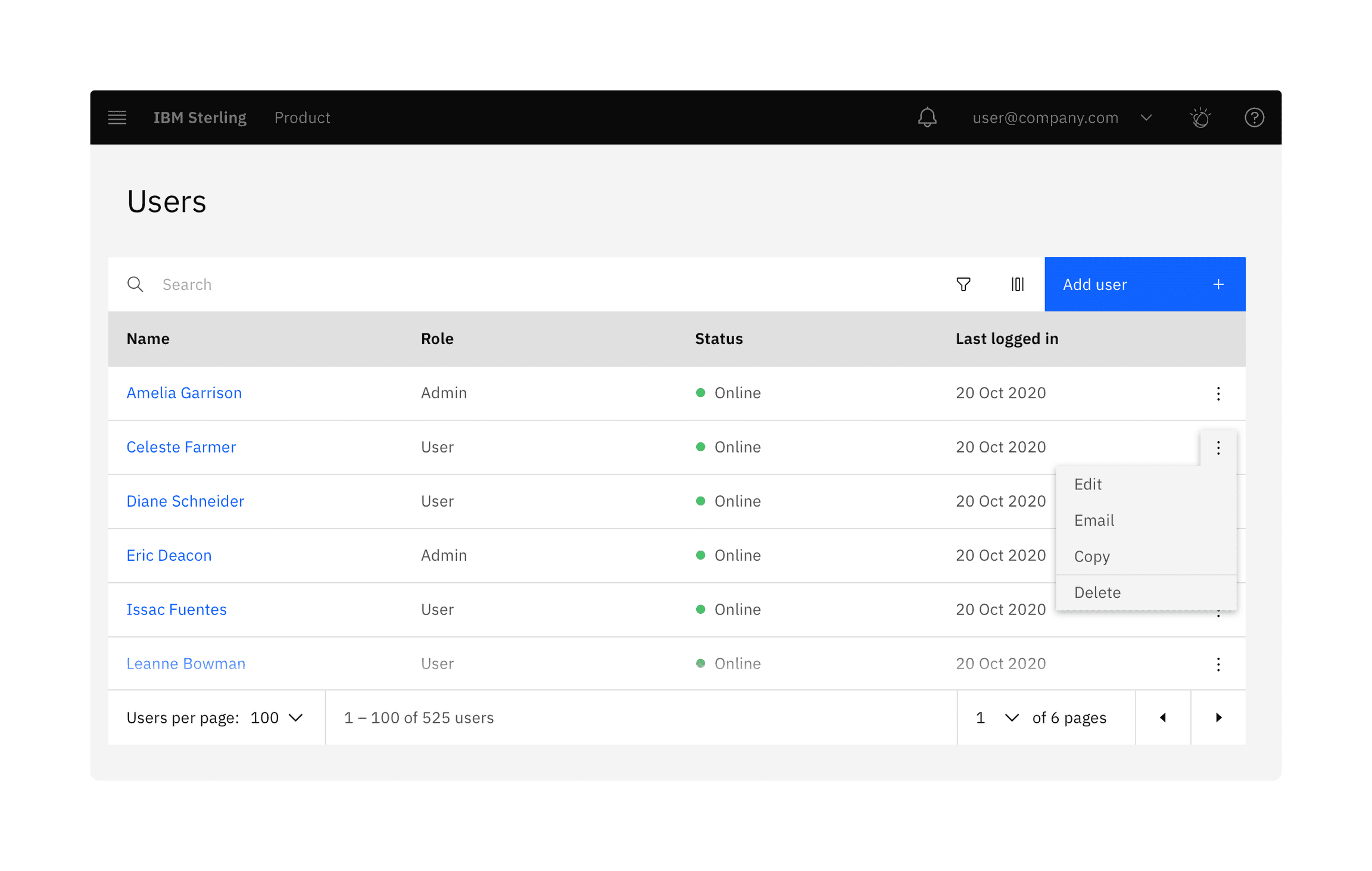Viewport: 1372px width, 871px height.
Task: Open the navigation hamburger menu
Action: (x=117, y=117)
